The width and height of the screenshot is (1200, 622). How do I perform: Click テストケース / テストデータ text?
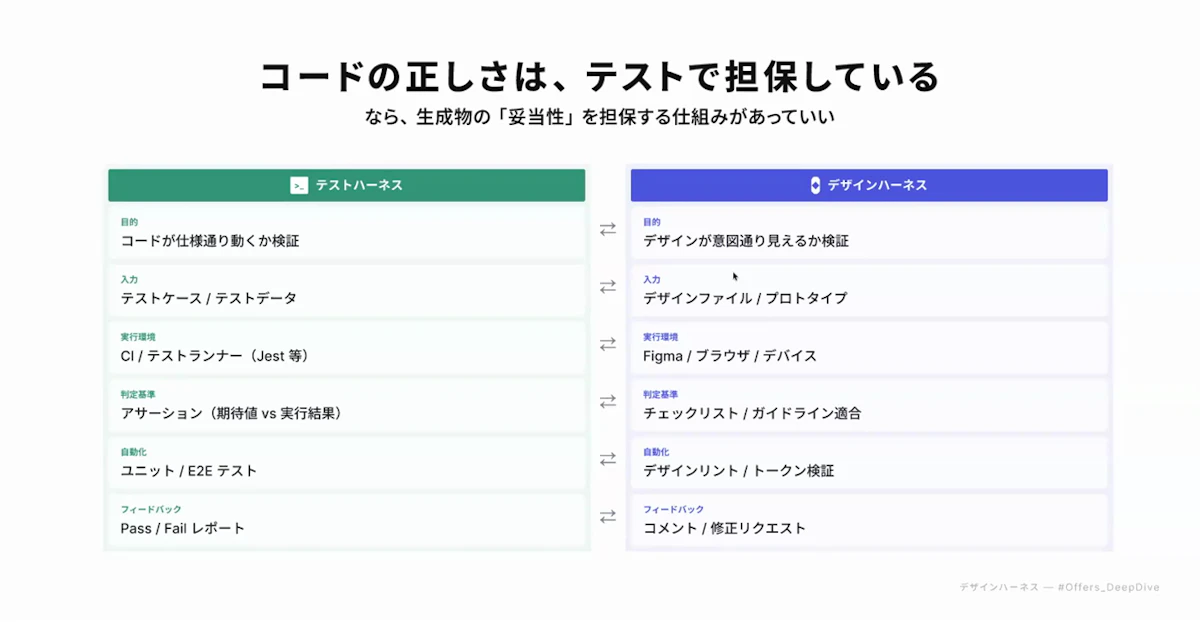click(208, 298)
